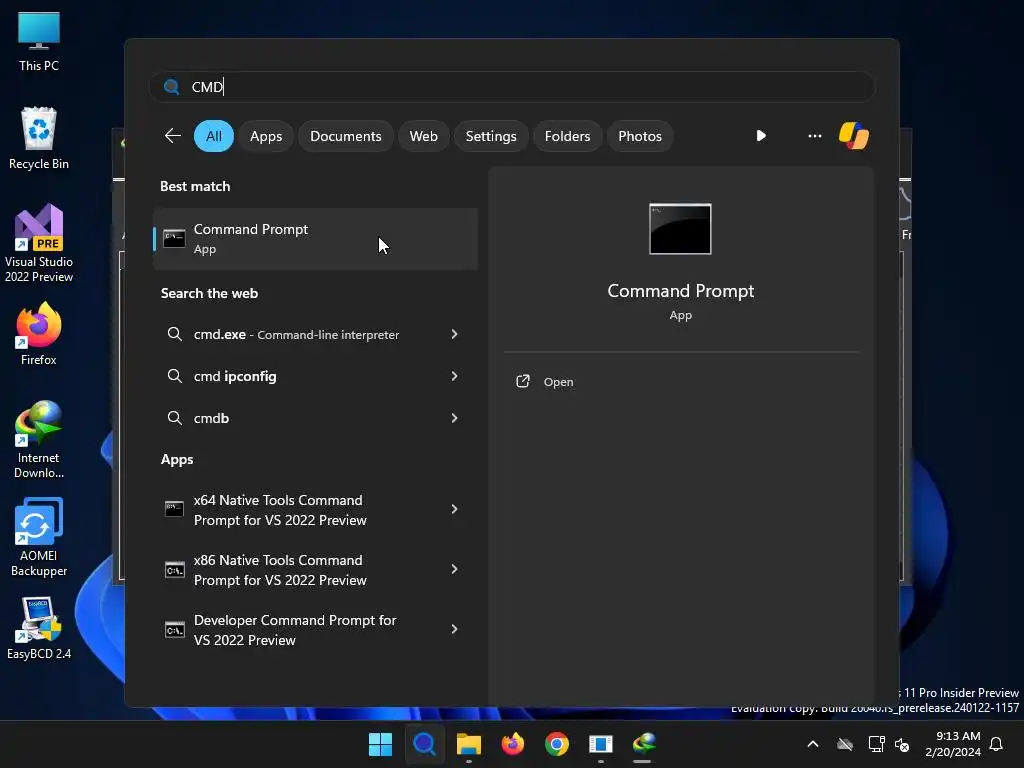The width and height of the screenshot is (1024, 768).
Task: Click the network monitor icon in the tray
Action: point(876,744)
